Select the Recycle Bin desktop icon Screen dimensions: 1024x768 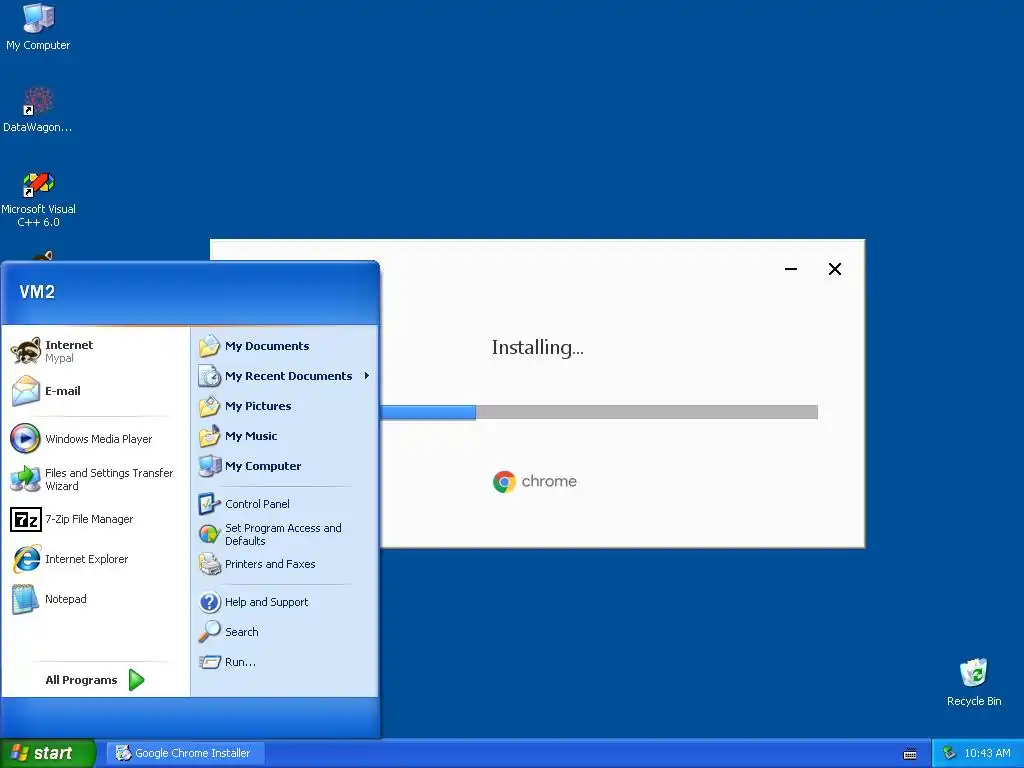coord(974,682)
